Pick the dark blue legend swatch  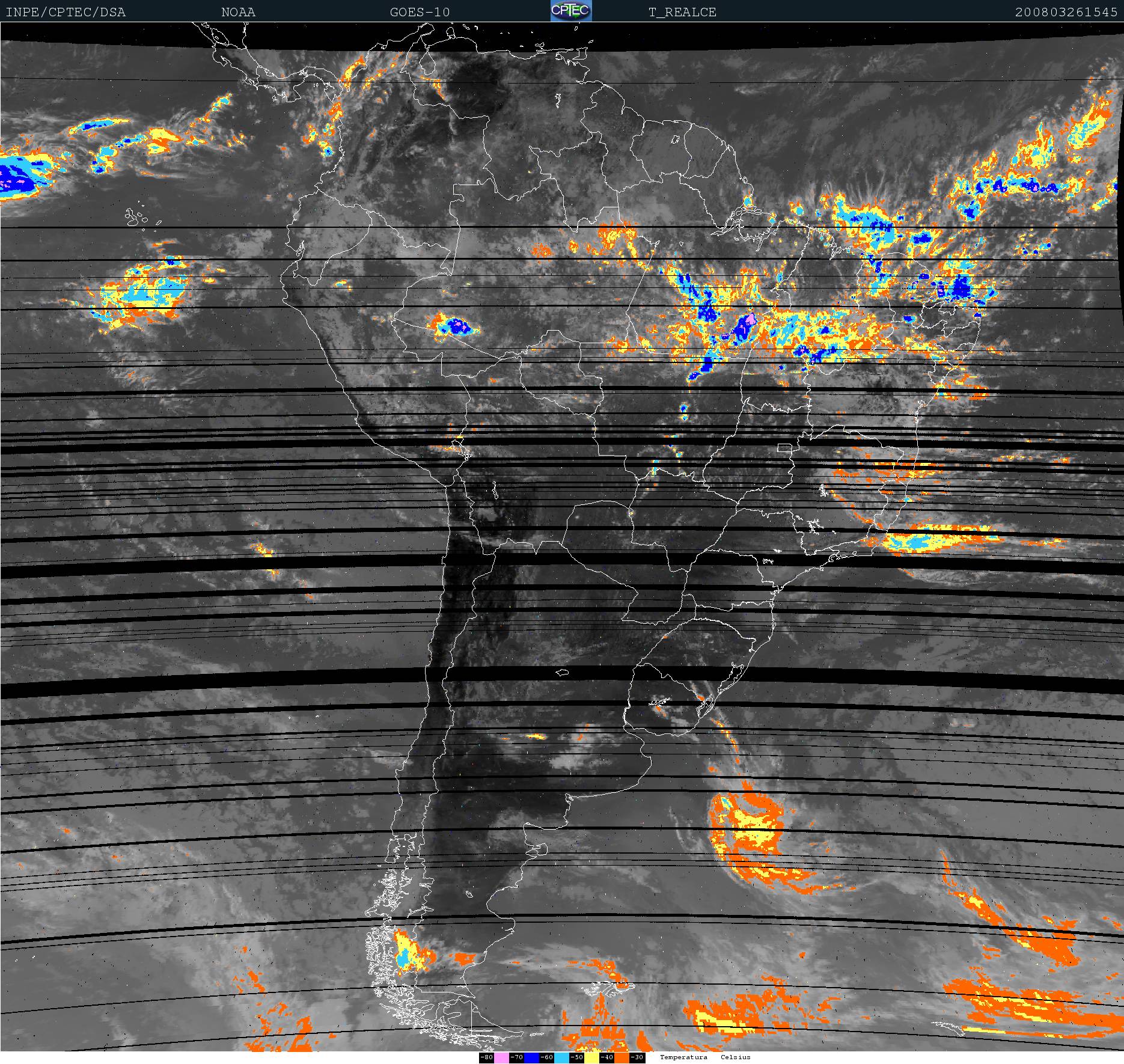coord(531,1057)
